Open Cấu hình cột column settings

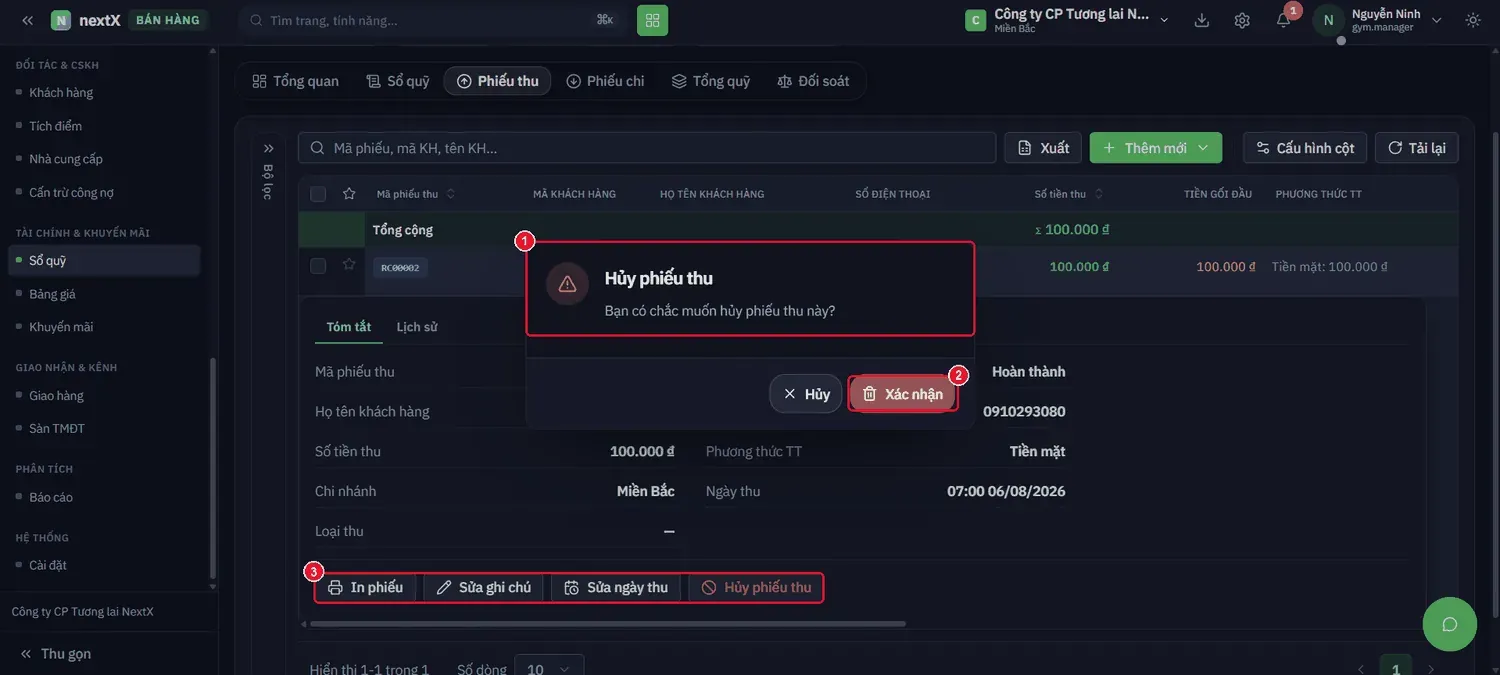click(x=1305, y=148)
